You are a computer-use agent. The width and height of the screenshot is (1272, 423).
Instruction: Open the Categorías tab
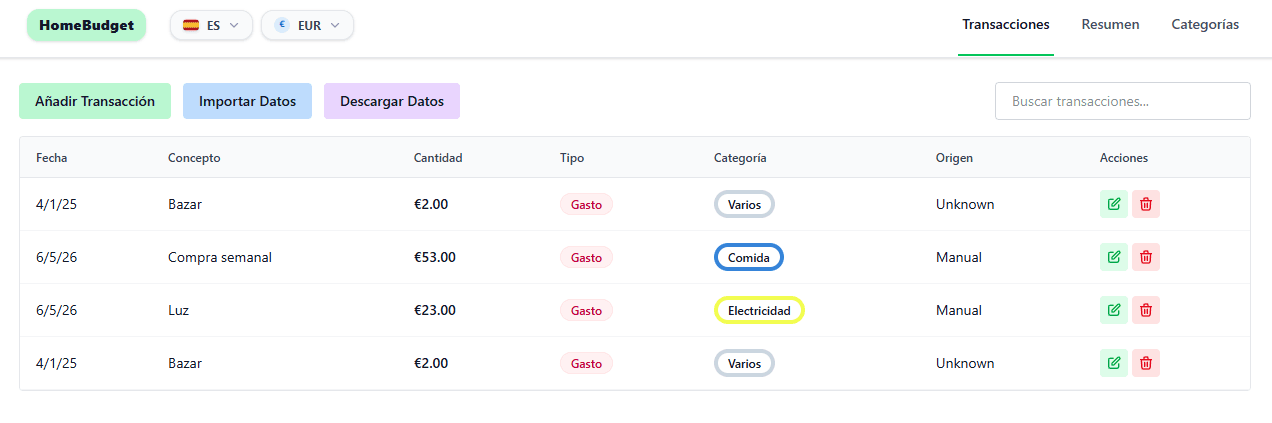1205,25
